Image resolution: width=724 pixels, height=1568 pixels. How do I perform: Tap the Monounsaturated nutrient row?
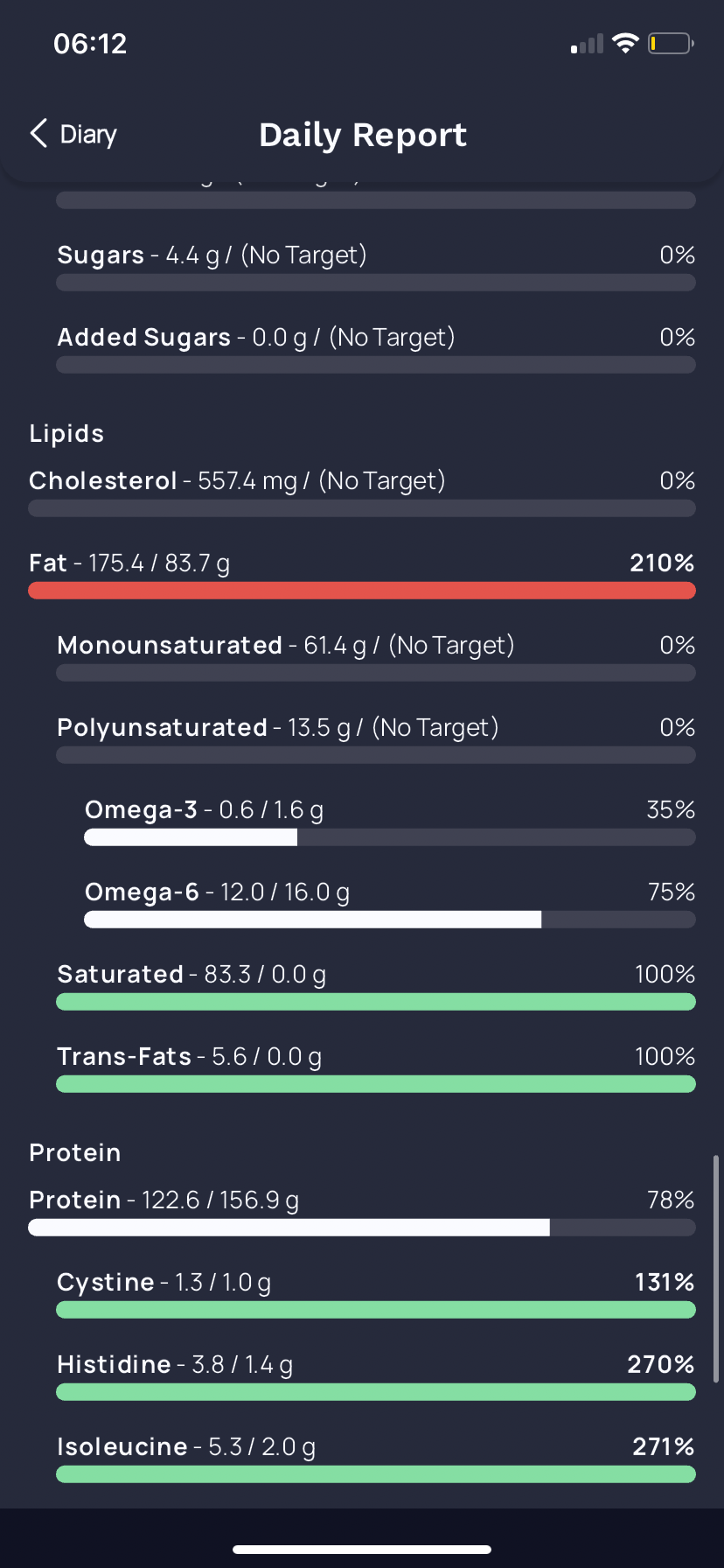(376, 657)
